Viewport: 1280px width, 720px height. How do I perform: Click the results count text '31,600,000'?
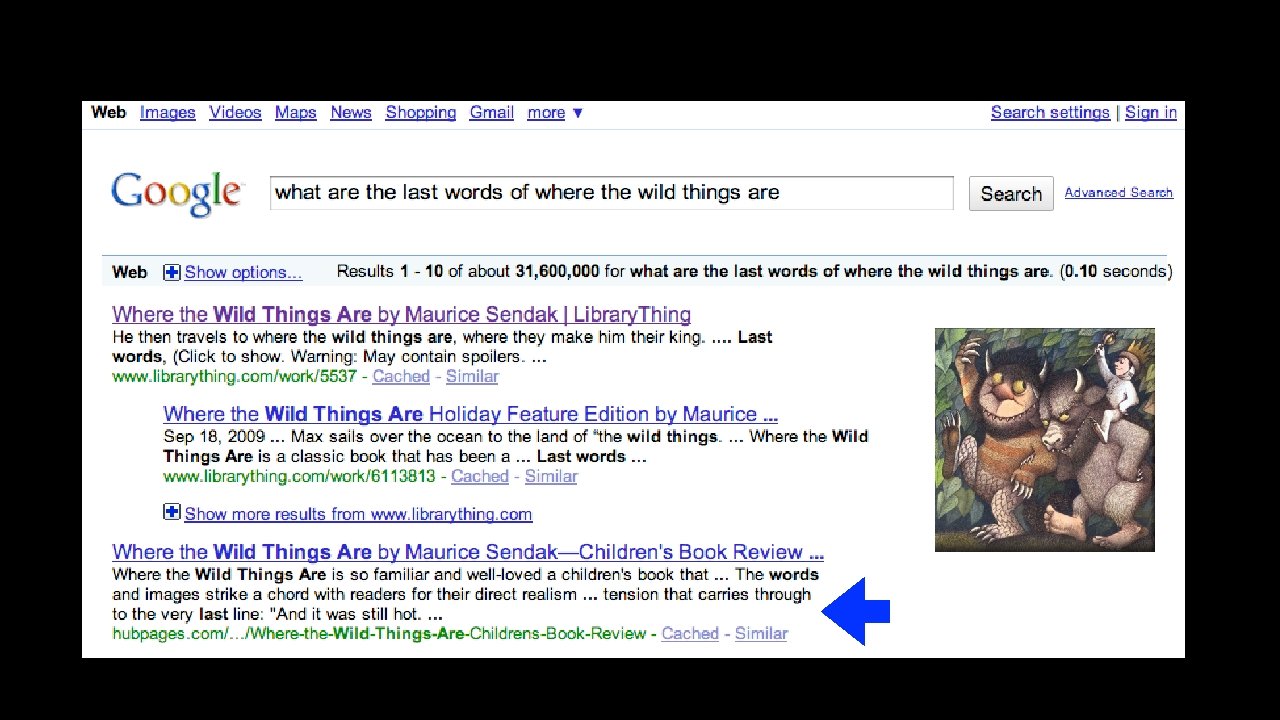coord(557,271)
